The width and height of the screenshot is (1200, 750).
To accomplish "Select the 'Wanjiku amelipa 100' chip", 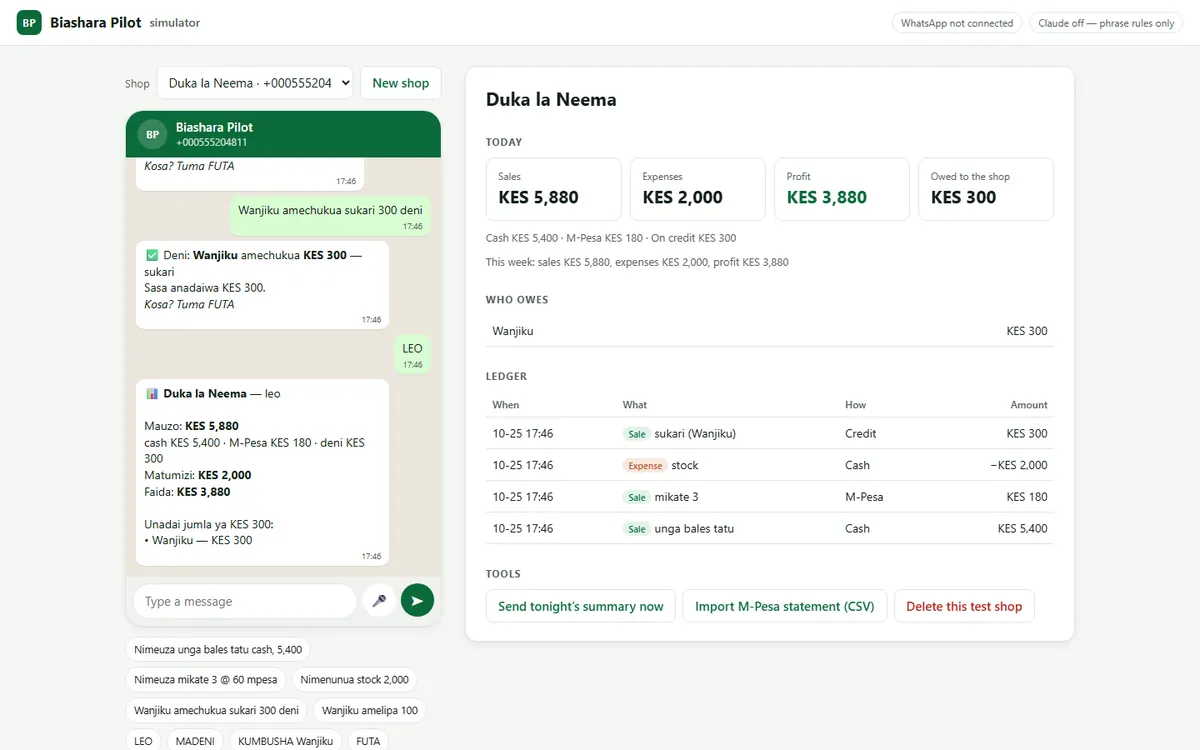I will (370, 711).
